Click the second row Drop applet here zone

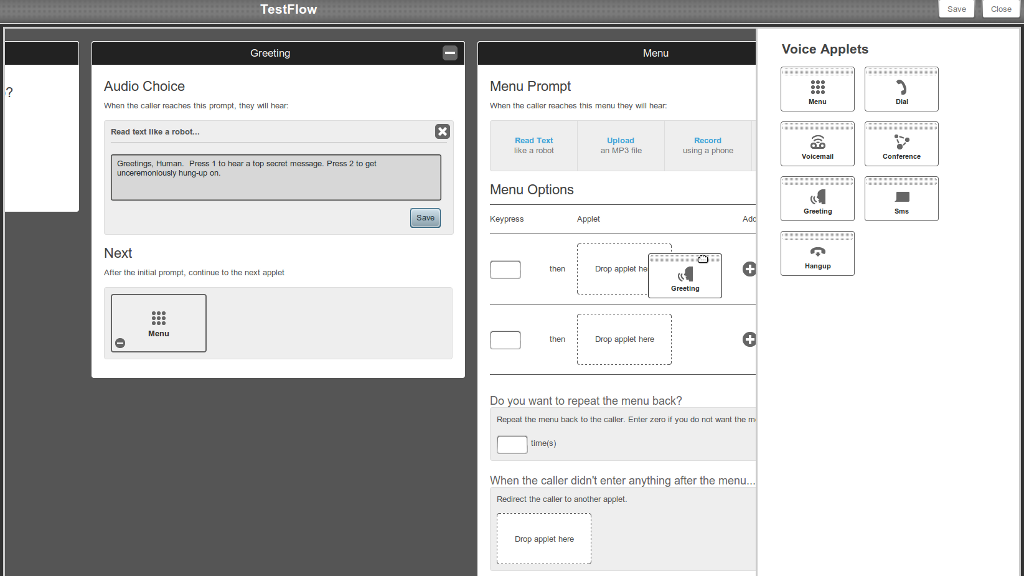[624, 339]
